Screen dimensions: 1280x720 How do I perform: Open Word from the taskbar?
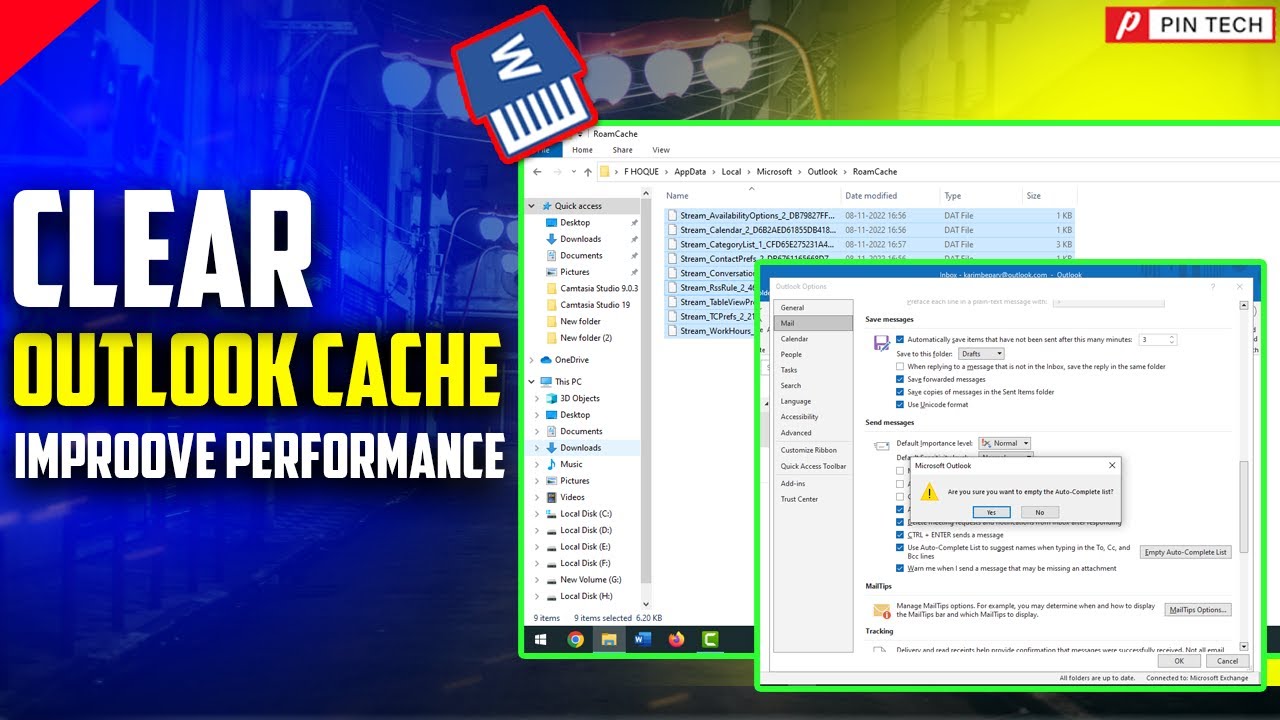coord(642,640)
